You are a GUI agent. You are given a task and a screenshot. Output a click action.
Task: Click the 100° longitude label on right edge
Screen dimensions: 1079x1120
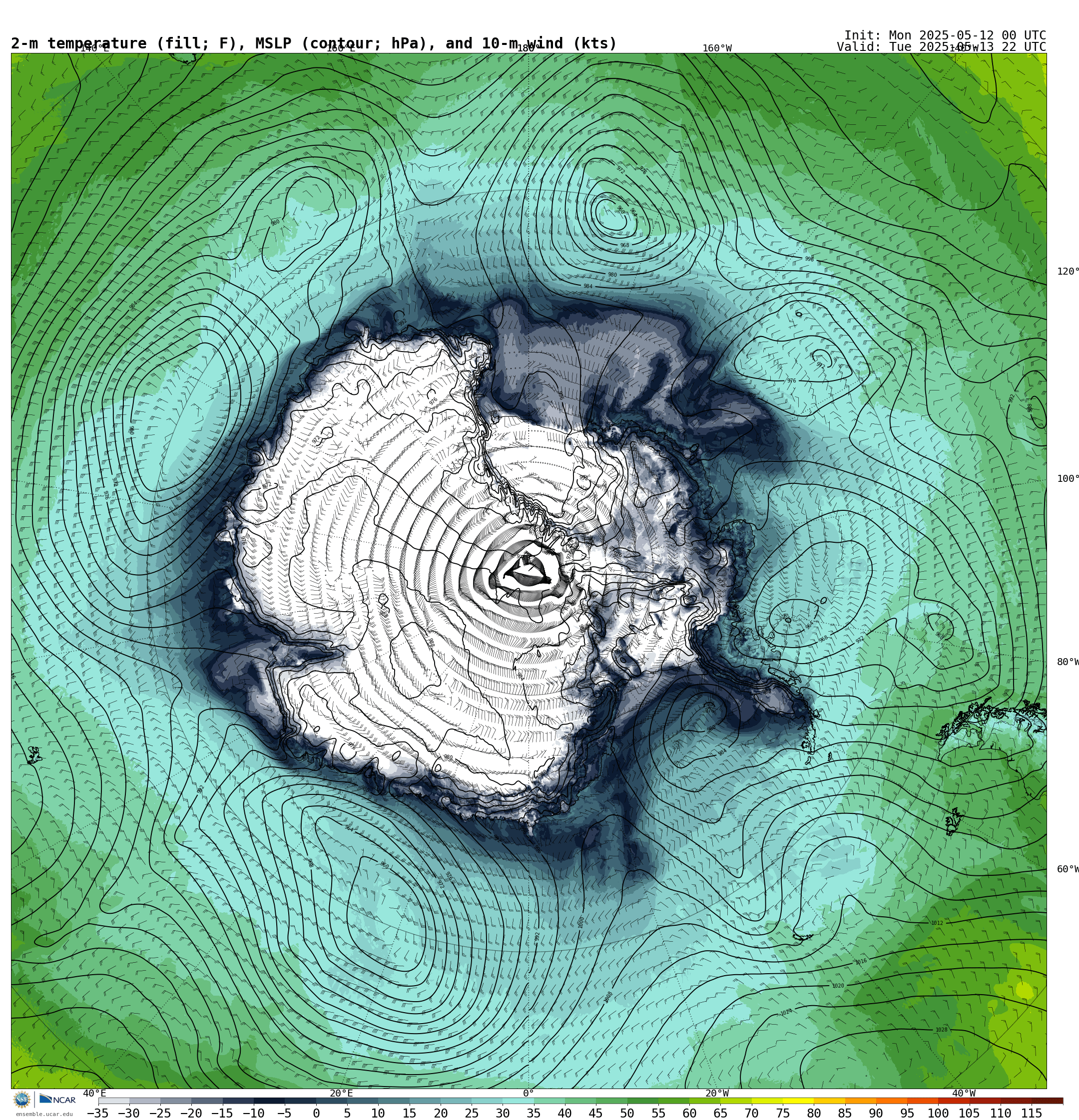(1067, 478)
